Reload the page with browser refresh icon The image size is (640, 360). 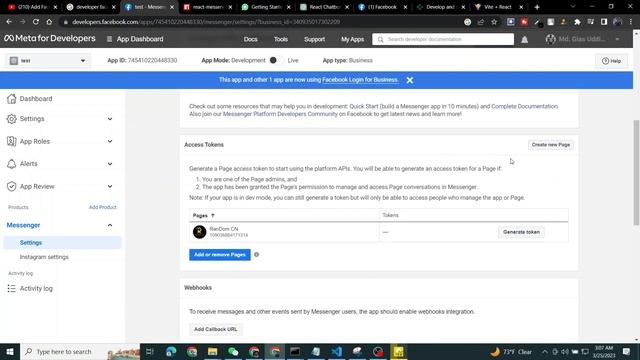pyautogui.click(x=36, y=22)
